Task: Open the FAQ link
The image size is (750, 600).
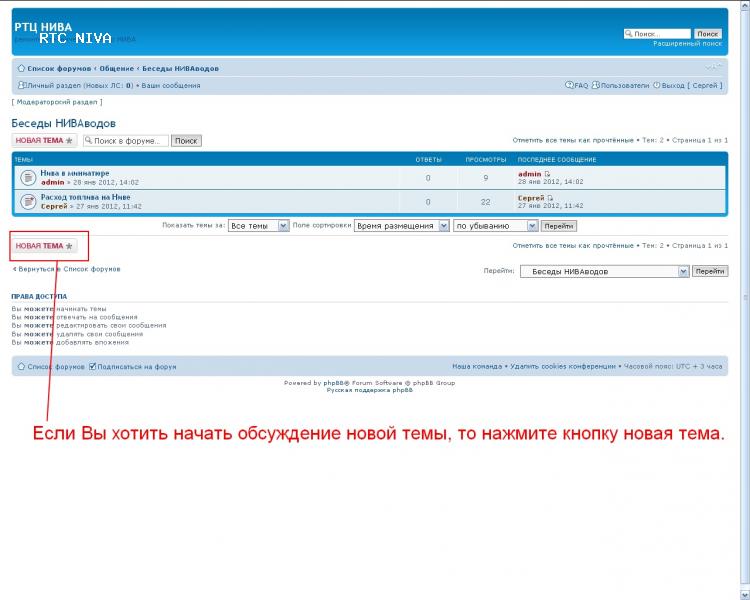Action: click(x=581, y=86)
